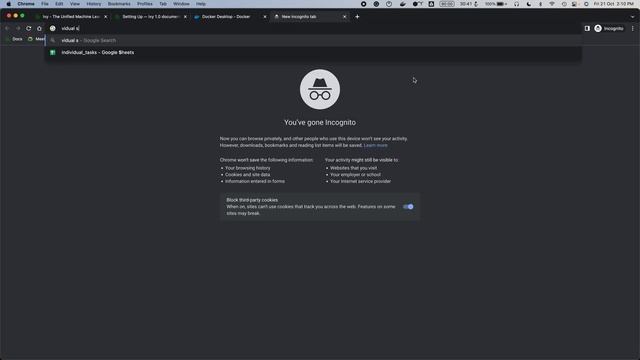Open the History menu
This screenshot has height=360, width=640.
click(93, 4)
